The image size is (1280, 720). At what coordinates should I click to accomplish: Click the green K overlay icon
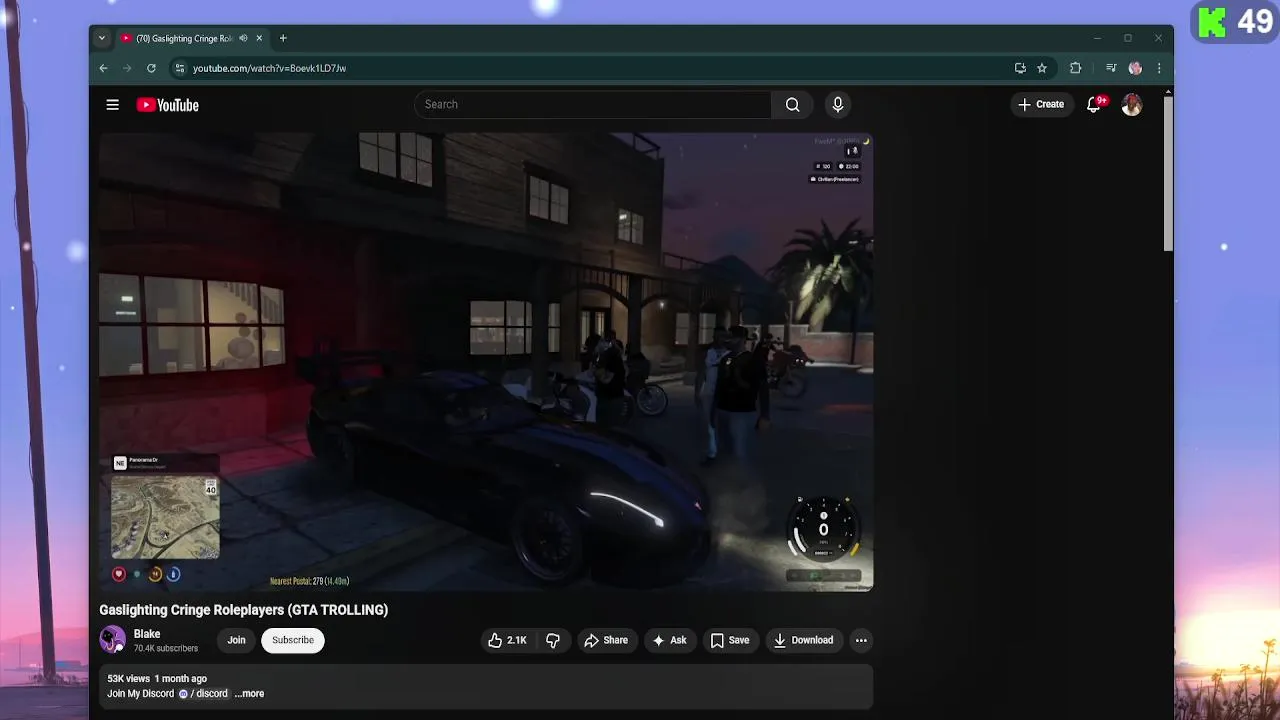point(1213,21)
